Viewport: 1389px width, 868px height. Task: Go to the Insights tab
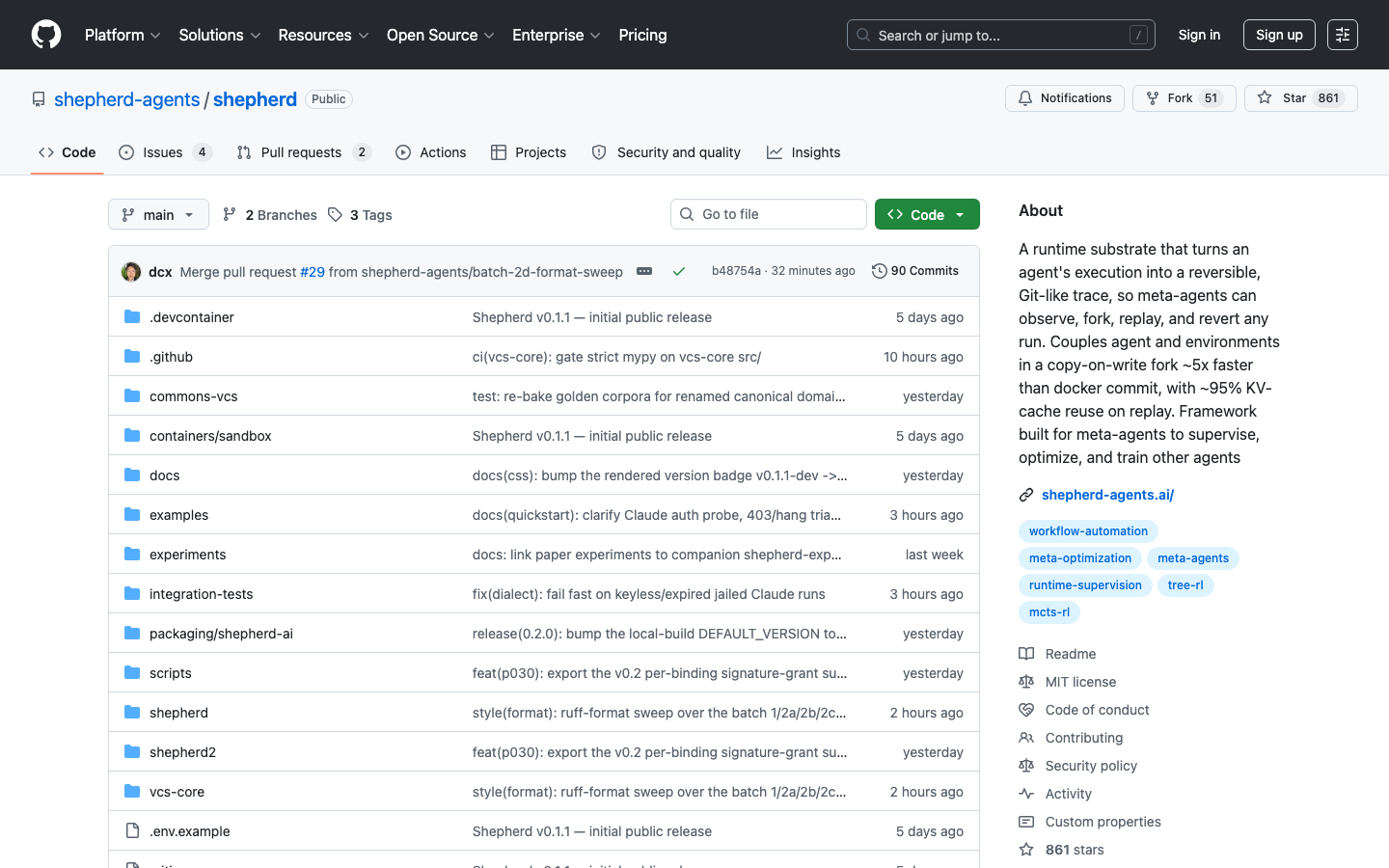coord(803,152)
